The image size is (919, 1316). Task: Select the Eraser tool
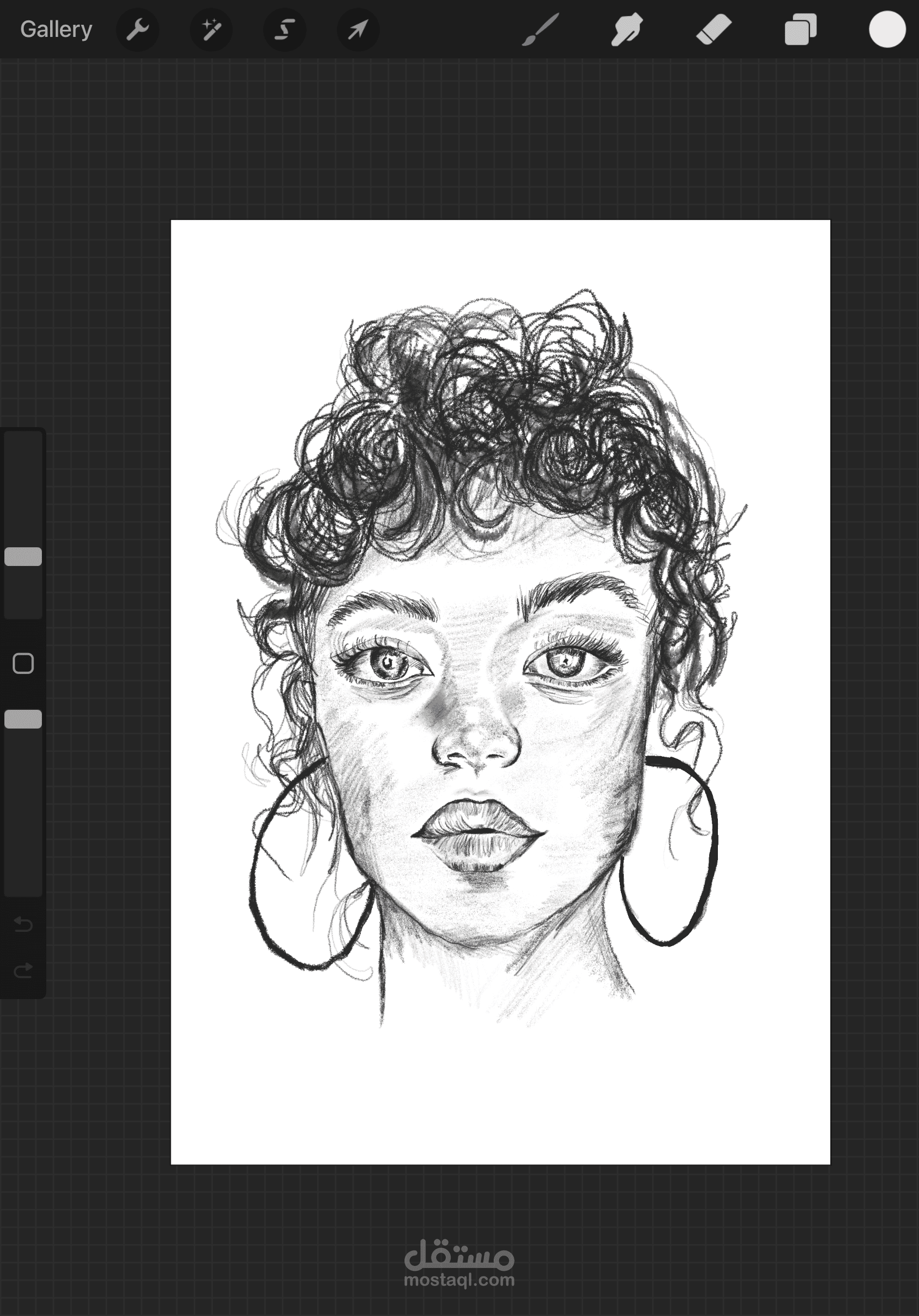pyautogui.click(x=713, y=29)
